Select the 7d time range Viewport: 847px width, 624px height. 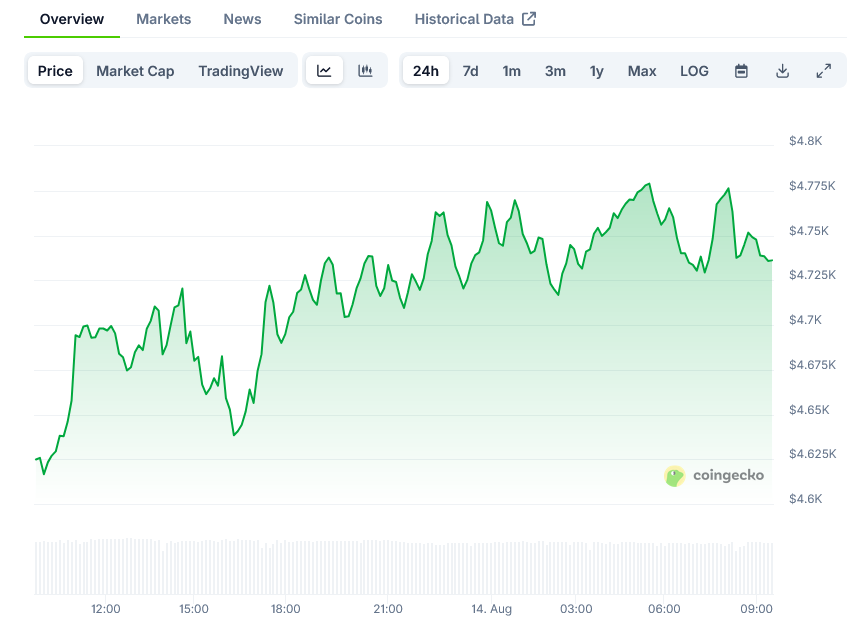pyautogui.click(x=470, y=71)
